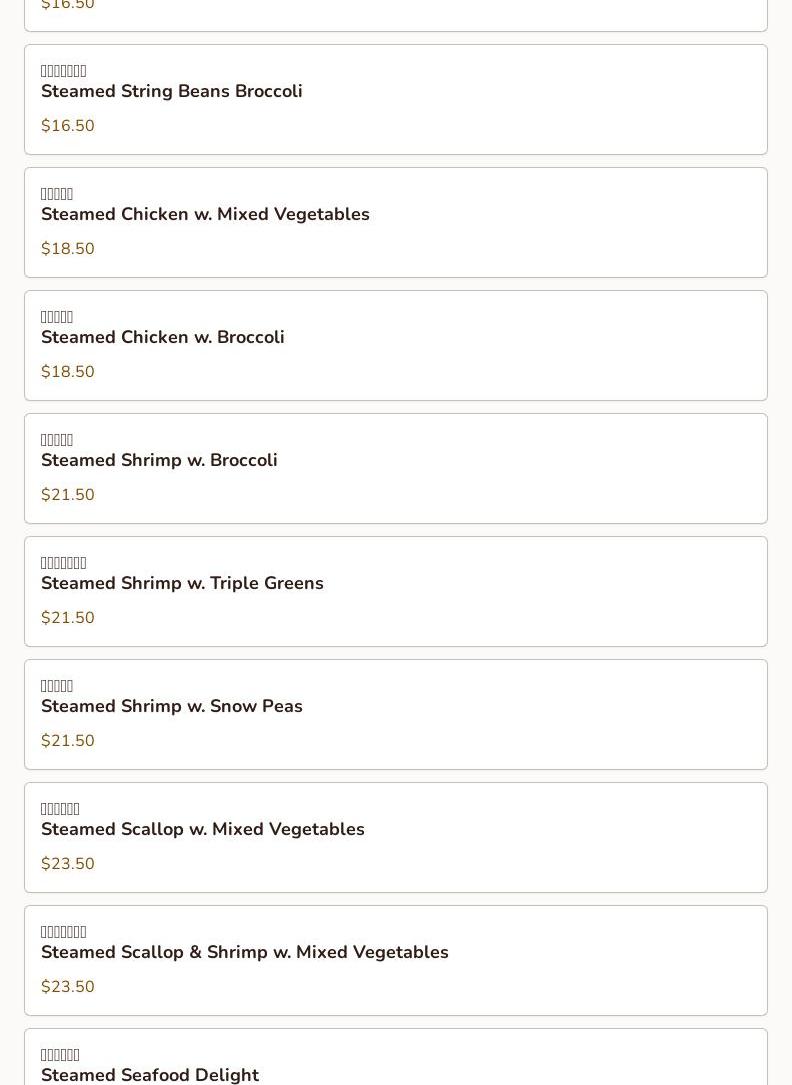This screenshot has width=792, height=1085.
Task: Click the Chinese name above Steamed String Beans Broccoli
Action: pos(63,71)
